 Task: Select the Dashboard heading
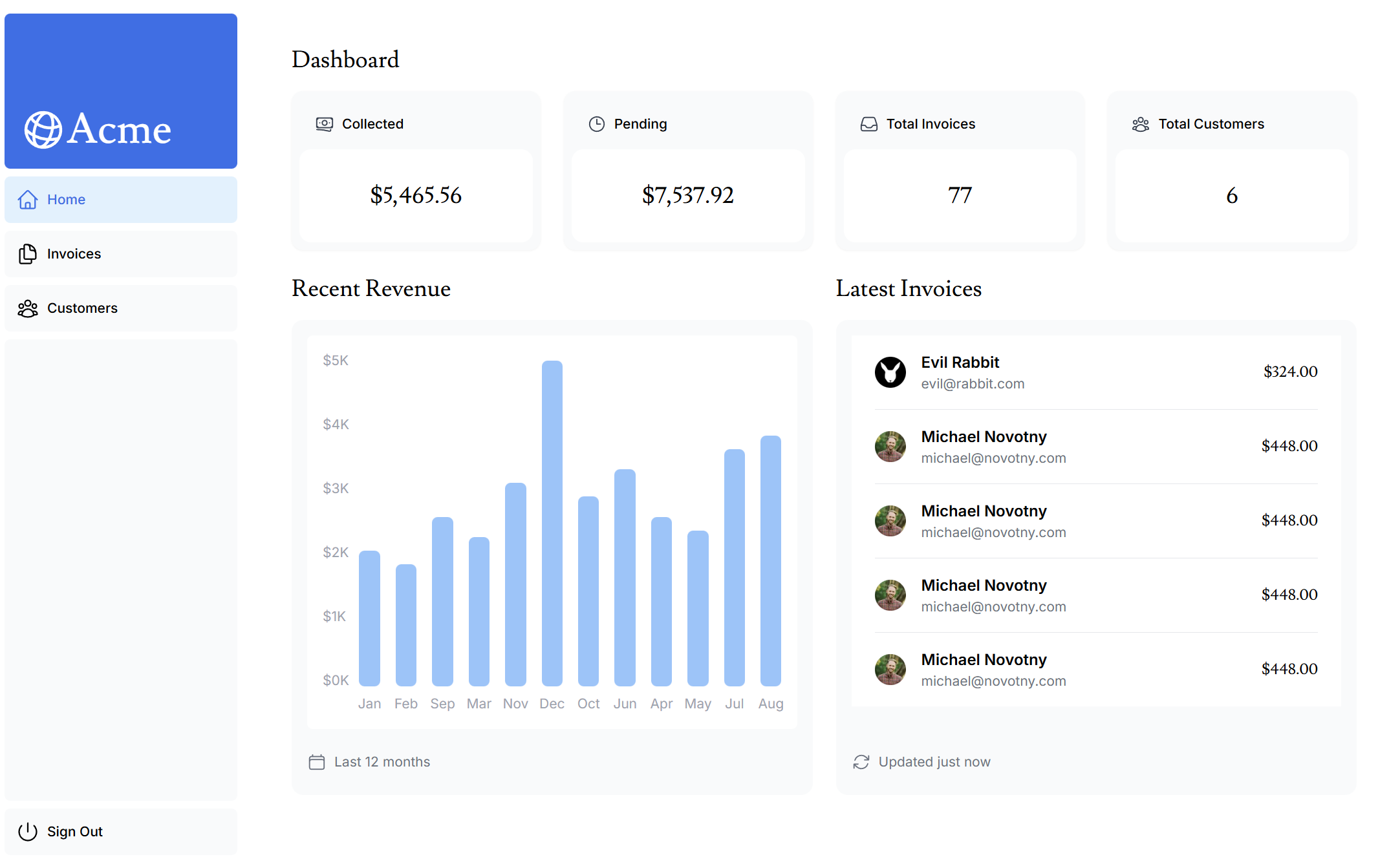[x=345, y=59]
